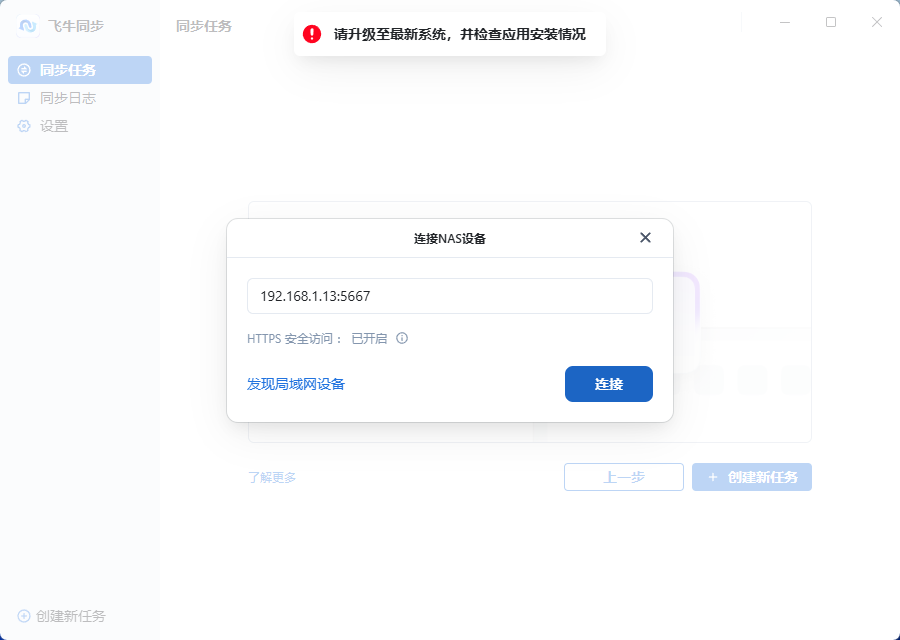Open the 同步日志 sidebar item
This screenshot has height=640, width=900.
pos(80,98)
